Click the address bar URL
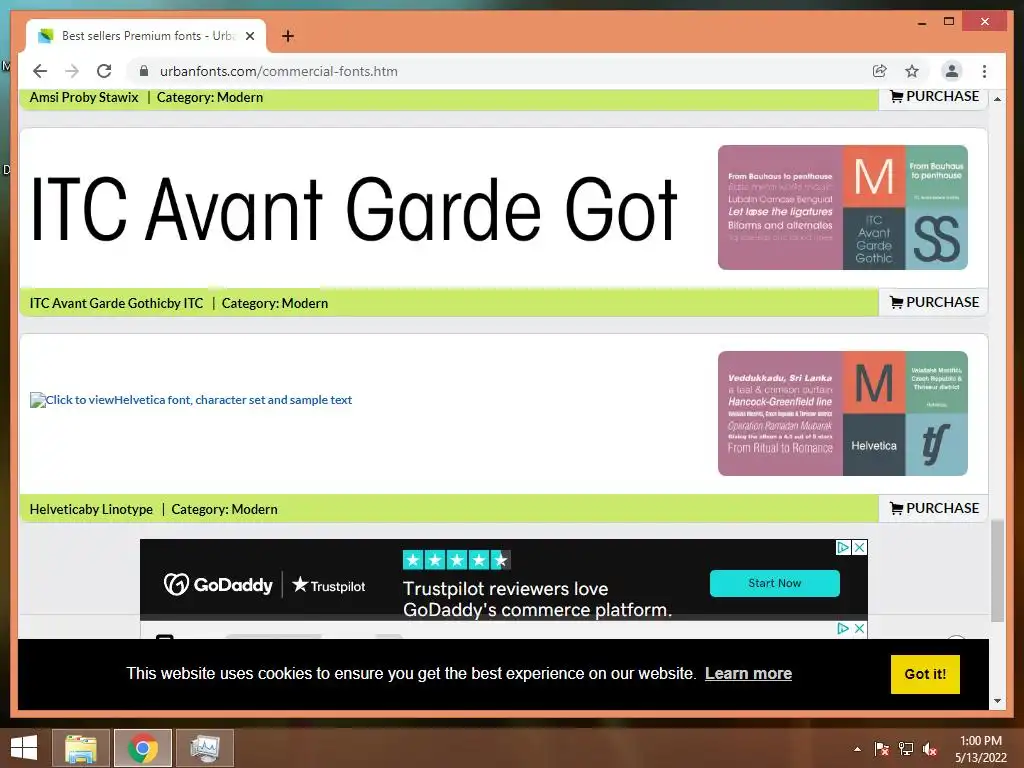This screenshot has width=1024, height=768. 279,71
